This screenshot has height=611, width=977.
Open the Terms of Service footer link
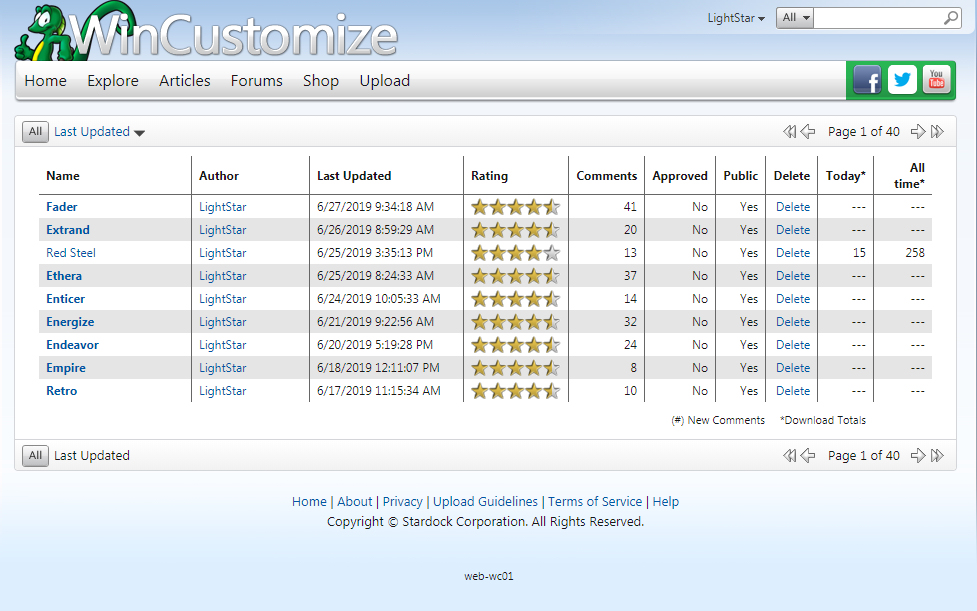coord(595,501)
